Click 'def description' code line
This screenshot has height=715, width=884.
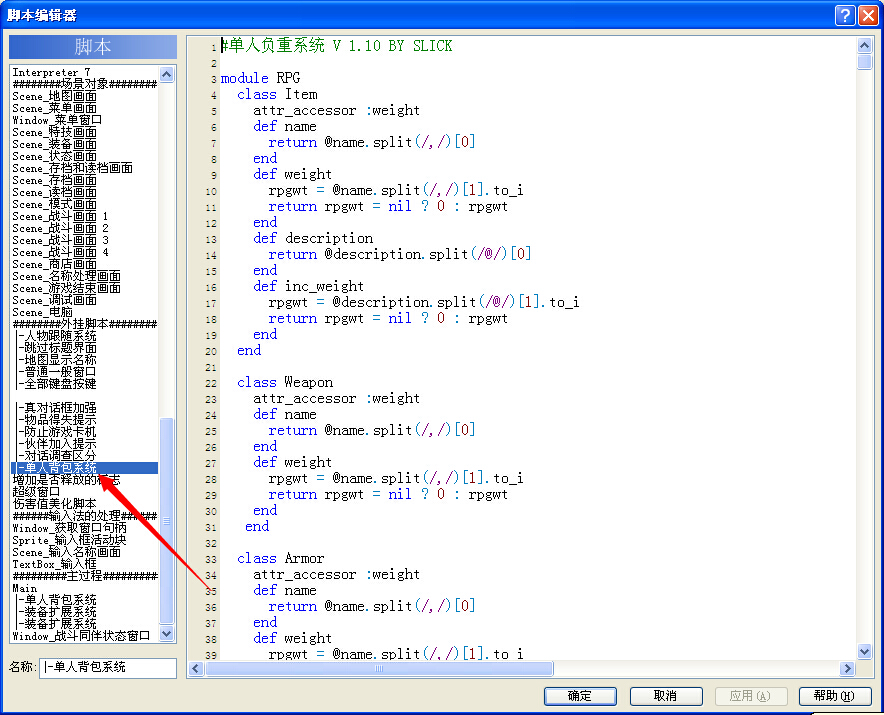(312, 239)
